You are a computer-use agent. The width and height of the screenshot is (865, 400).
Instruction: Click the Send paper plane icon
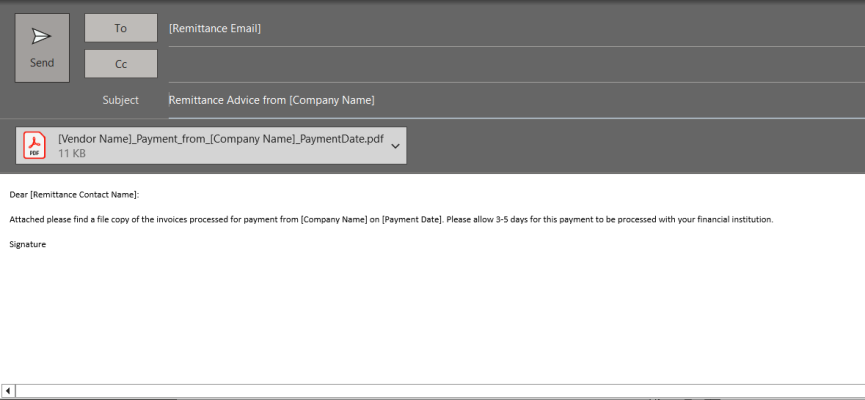41,37
